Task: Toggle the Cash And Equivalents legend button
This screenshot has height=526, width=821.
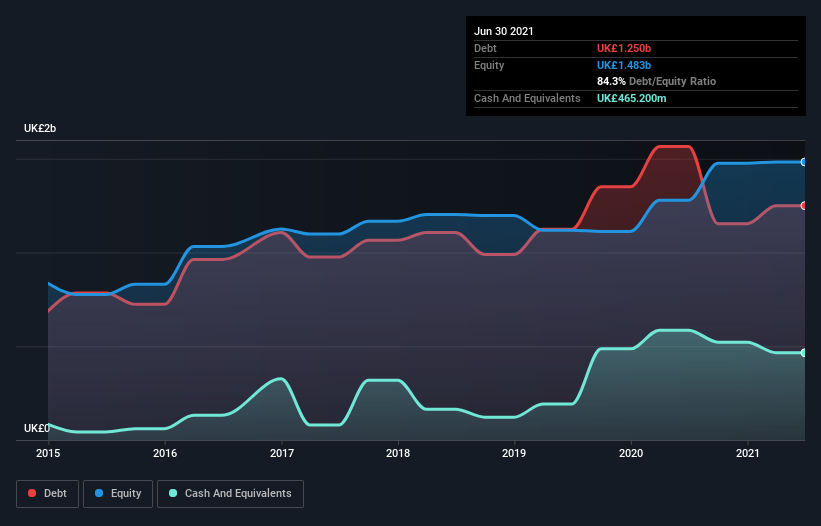Action: point(230,494)
